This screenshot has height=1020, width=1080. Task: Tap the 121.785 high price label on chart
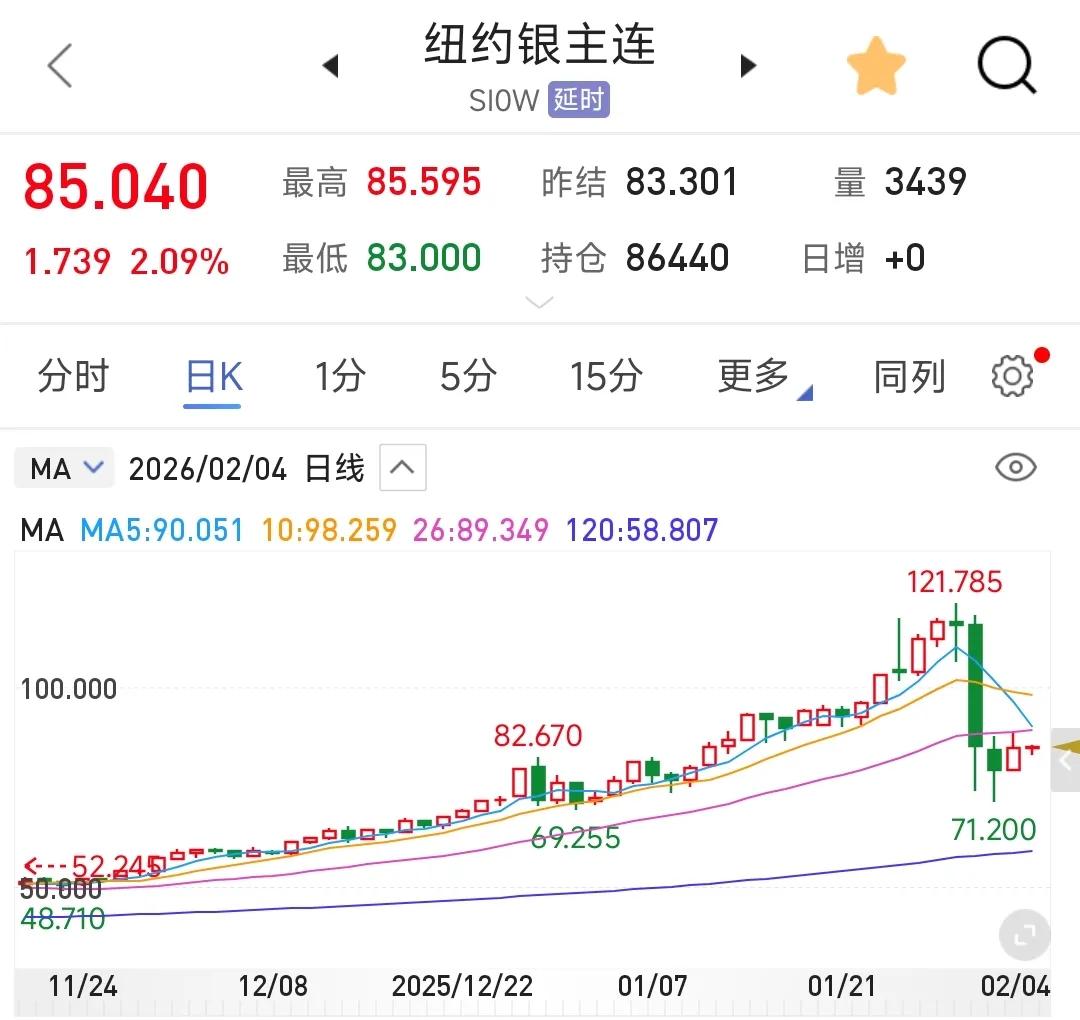954,581
